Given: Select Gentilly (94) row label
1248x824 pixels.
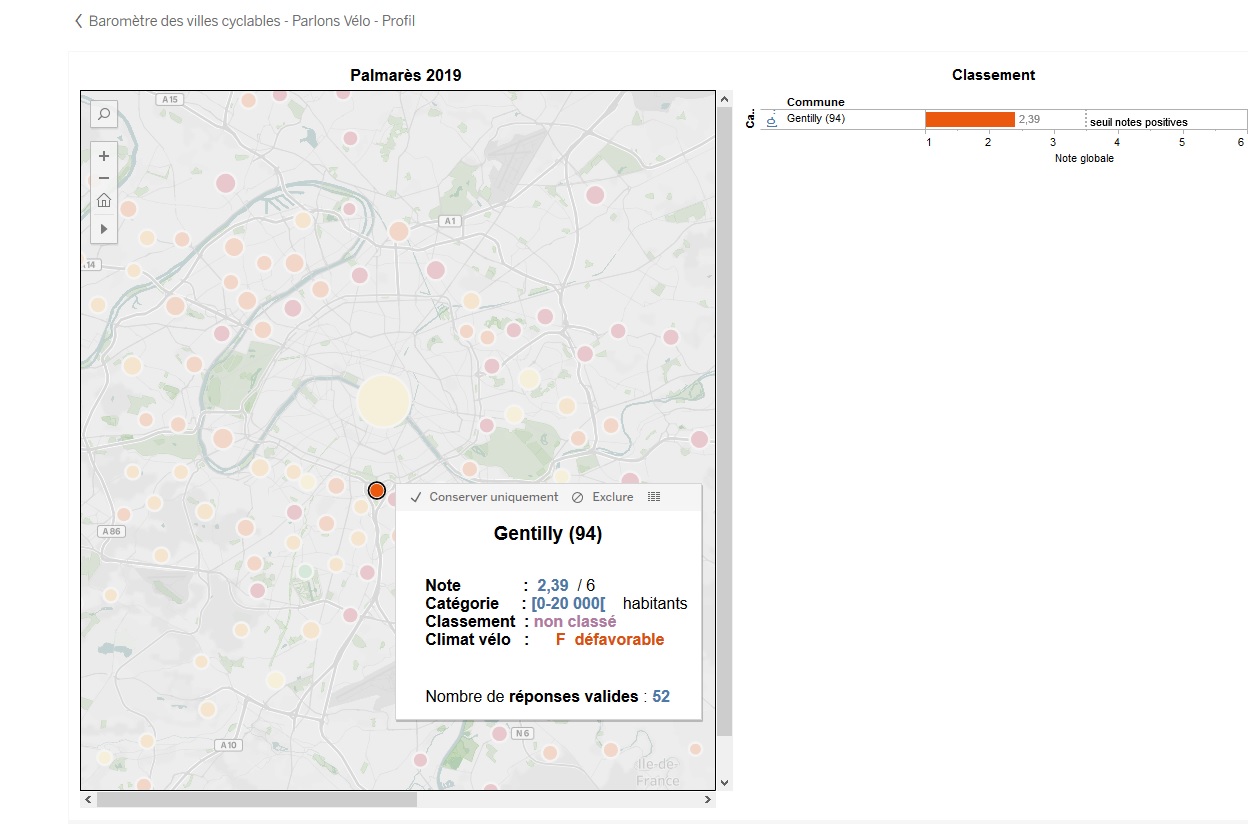Looking at the screenshot, I should point(816,119).
